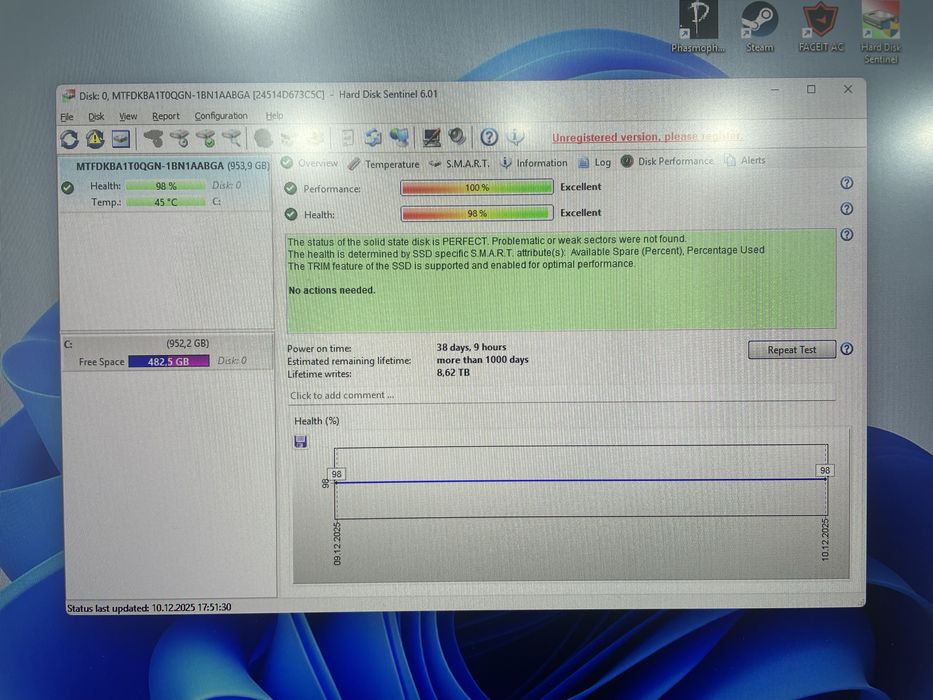Click the help icon beside Health row
Image resolution: width=933 pixels, height=700 pixels.
click(847, 209)
